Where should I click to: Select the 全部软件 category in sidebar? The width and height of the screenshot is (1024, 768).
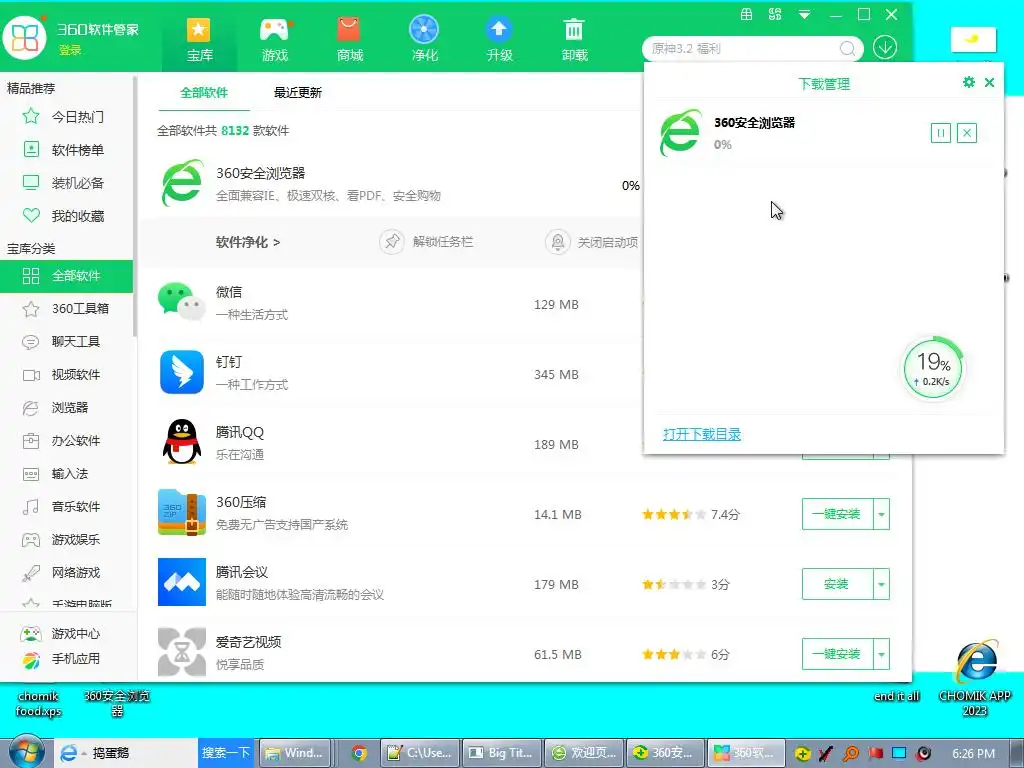click(66, 276)
